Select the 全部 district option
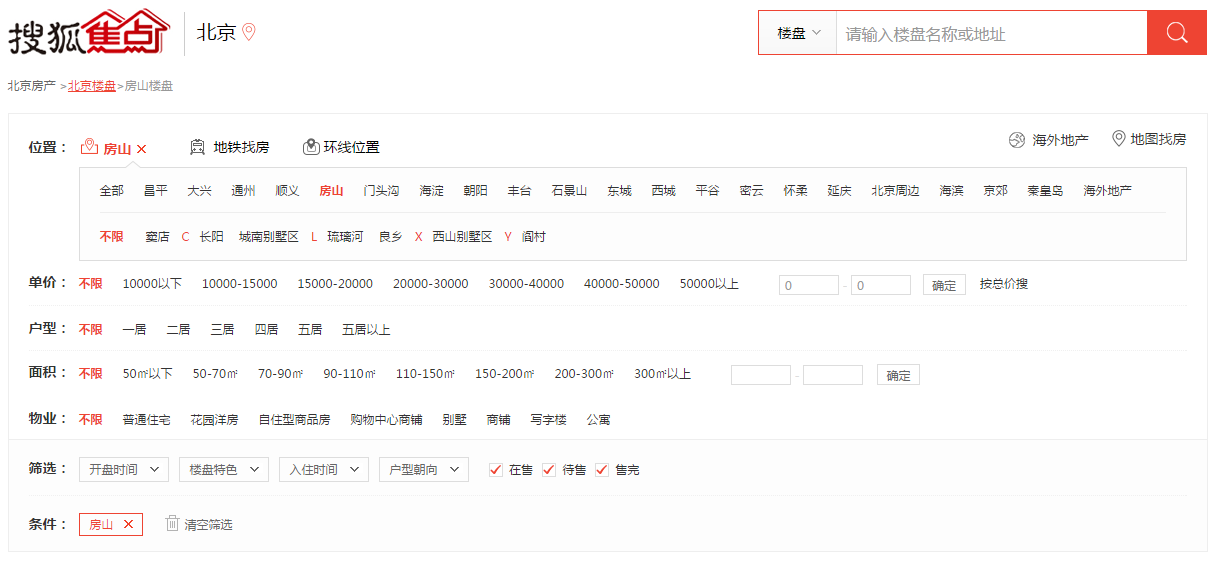Screen dimensions: 1215x562 click(x=112, y=190)
